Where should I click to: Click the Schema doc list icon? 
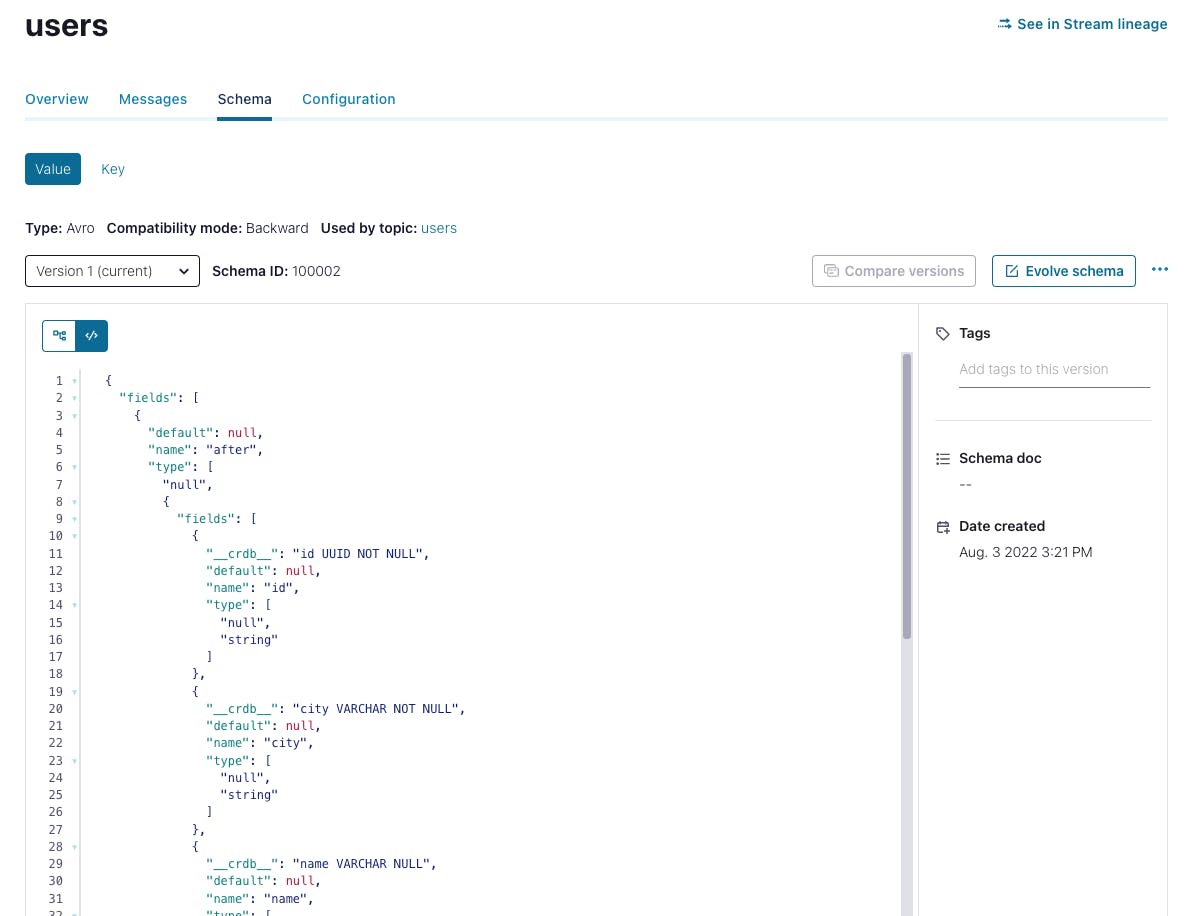point(943,458)
